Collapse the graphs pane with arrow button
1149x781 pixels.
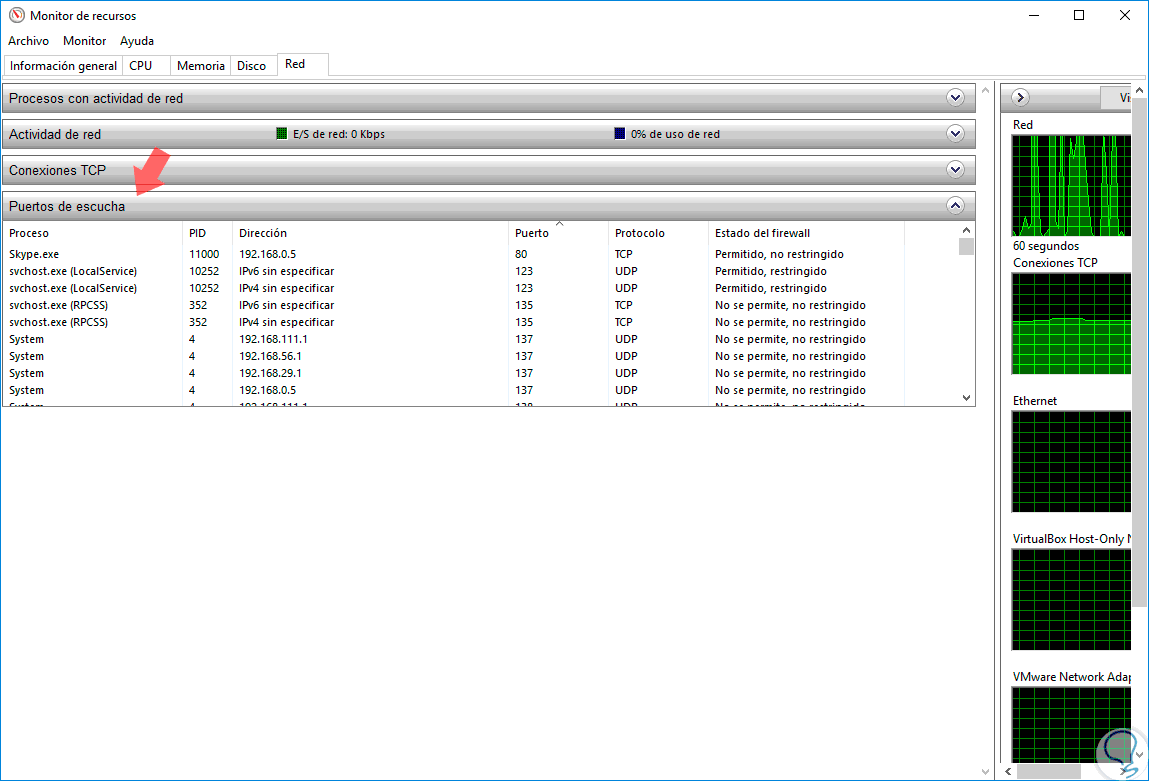(1020, 97)
